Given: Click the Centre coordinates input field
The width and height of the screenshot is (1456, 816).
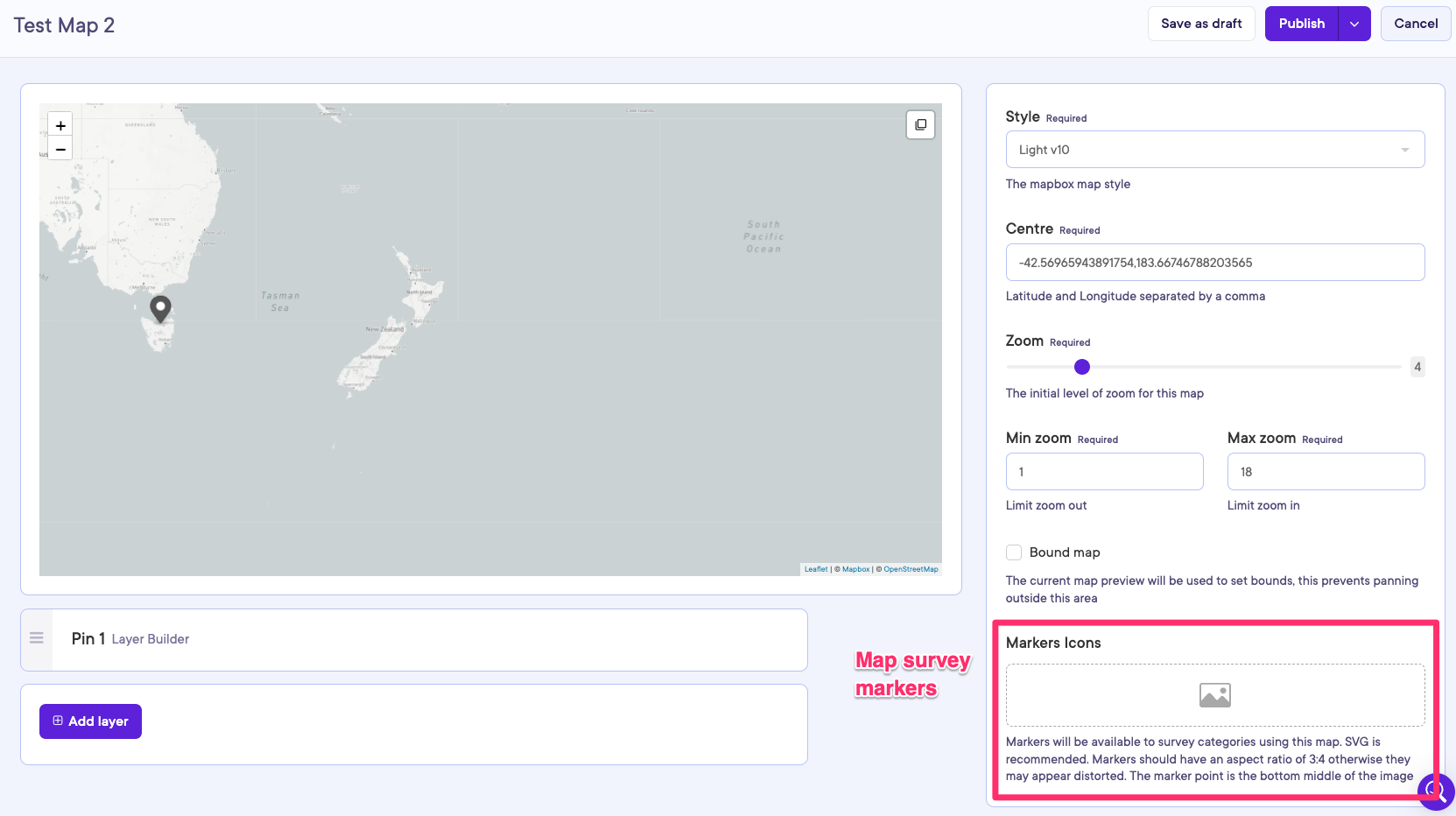Looking at the screenshot, I should tap(1214, 263).
